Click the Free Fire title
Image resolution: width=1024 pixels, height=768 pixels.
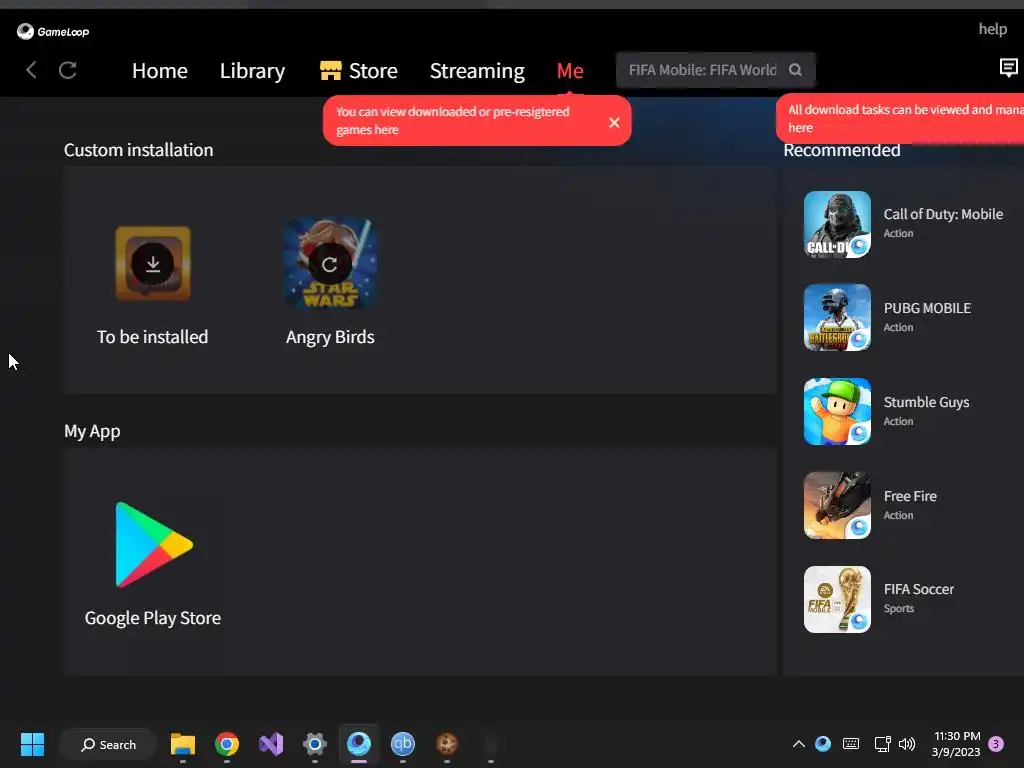910,496
